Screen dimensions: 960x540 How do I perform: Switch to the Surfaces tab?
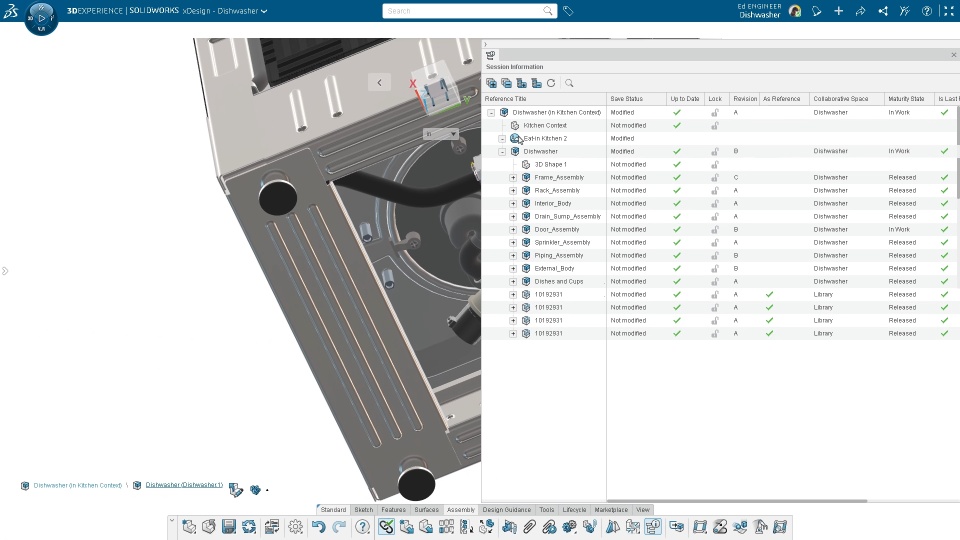pos(427,509)
